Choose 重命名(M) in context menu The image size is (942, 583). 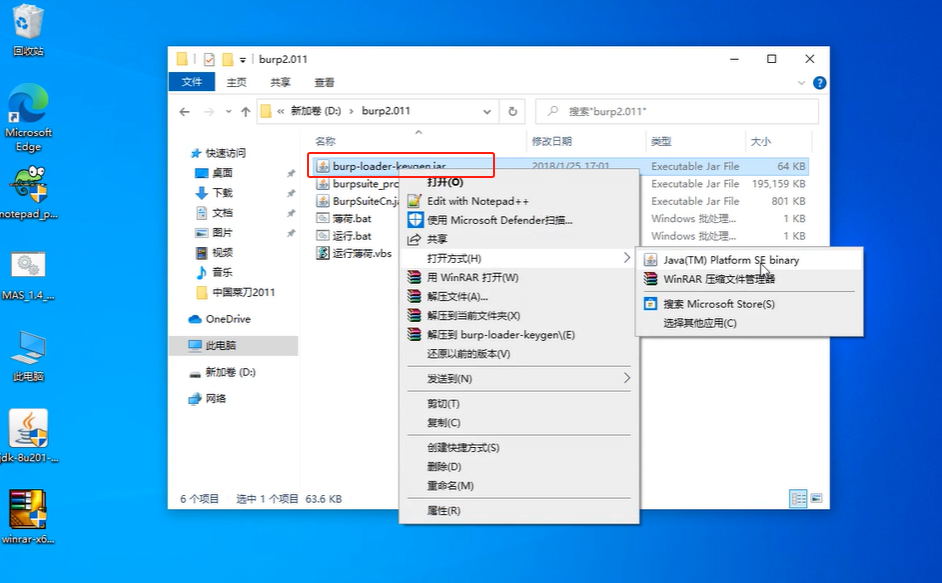(x=519, y=485)
